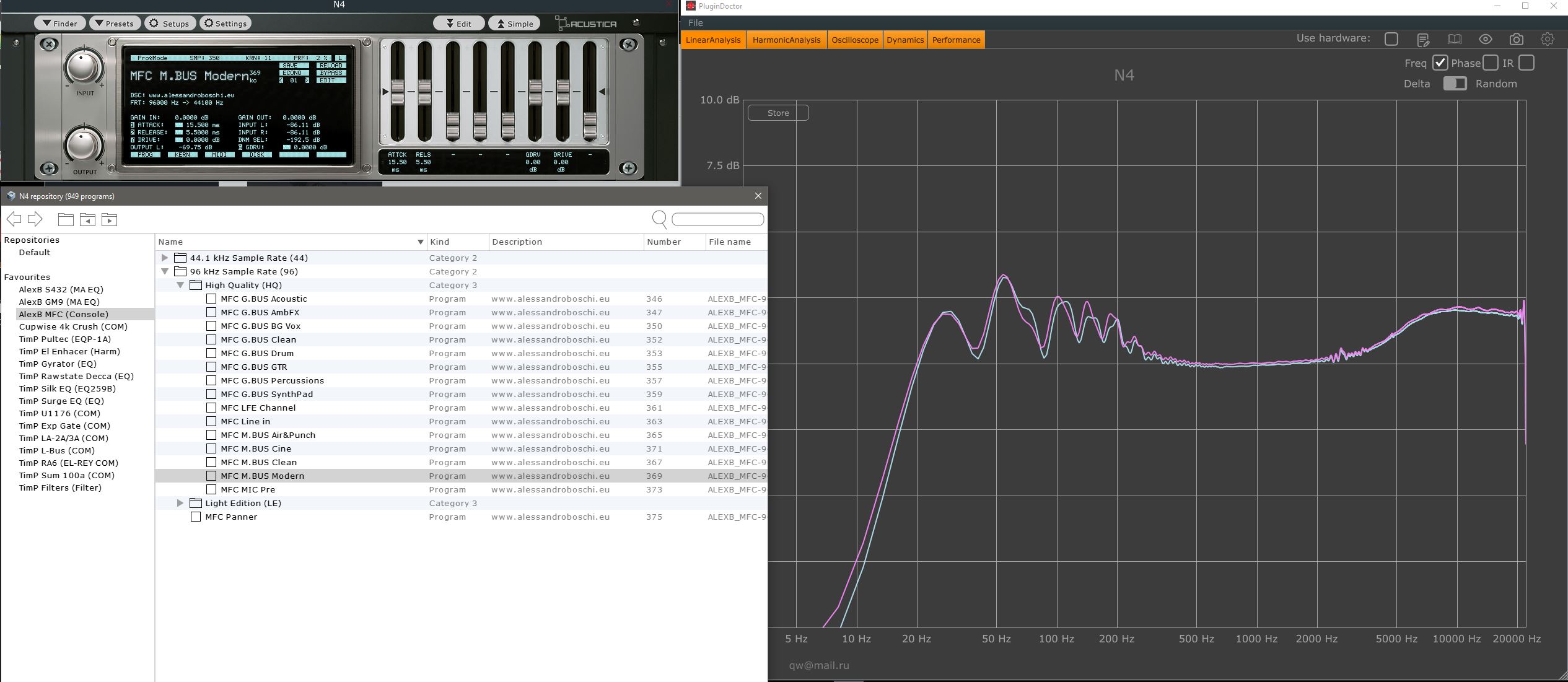This screenshot has width=1568, height=682.
Task: Check the Use hardware checkbox
Action: click(x=1391, y=39)
